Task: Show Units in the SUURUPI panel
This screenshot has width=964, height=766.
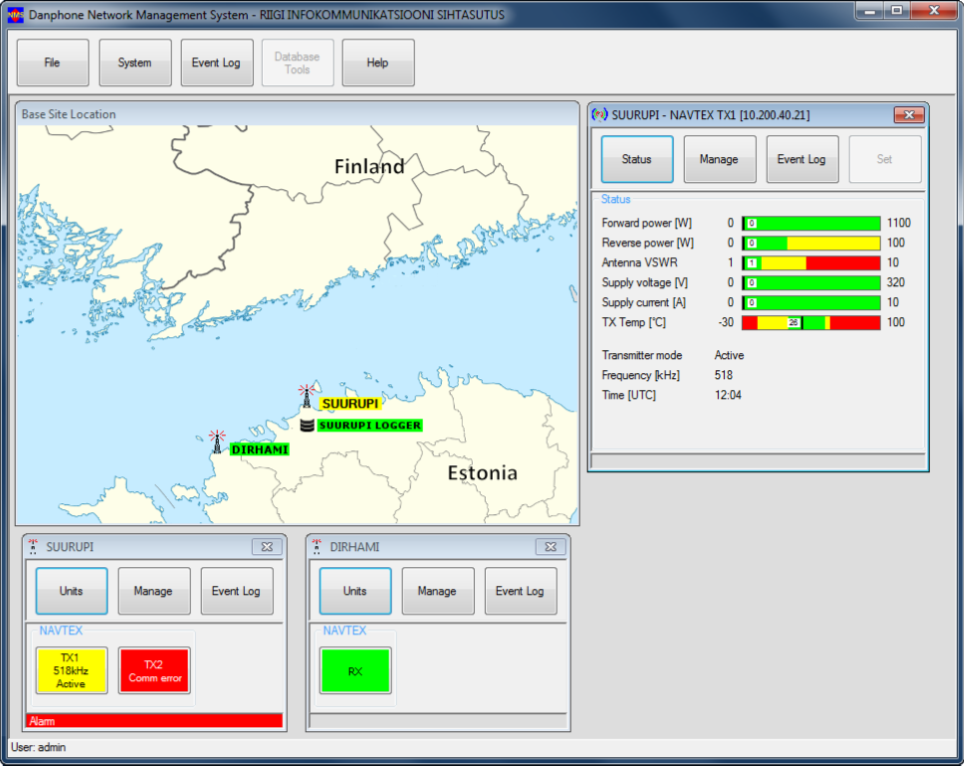Action: (71, 591)
